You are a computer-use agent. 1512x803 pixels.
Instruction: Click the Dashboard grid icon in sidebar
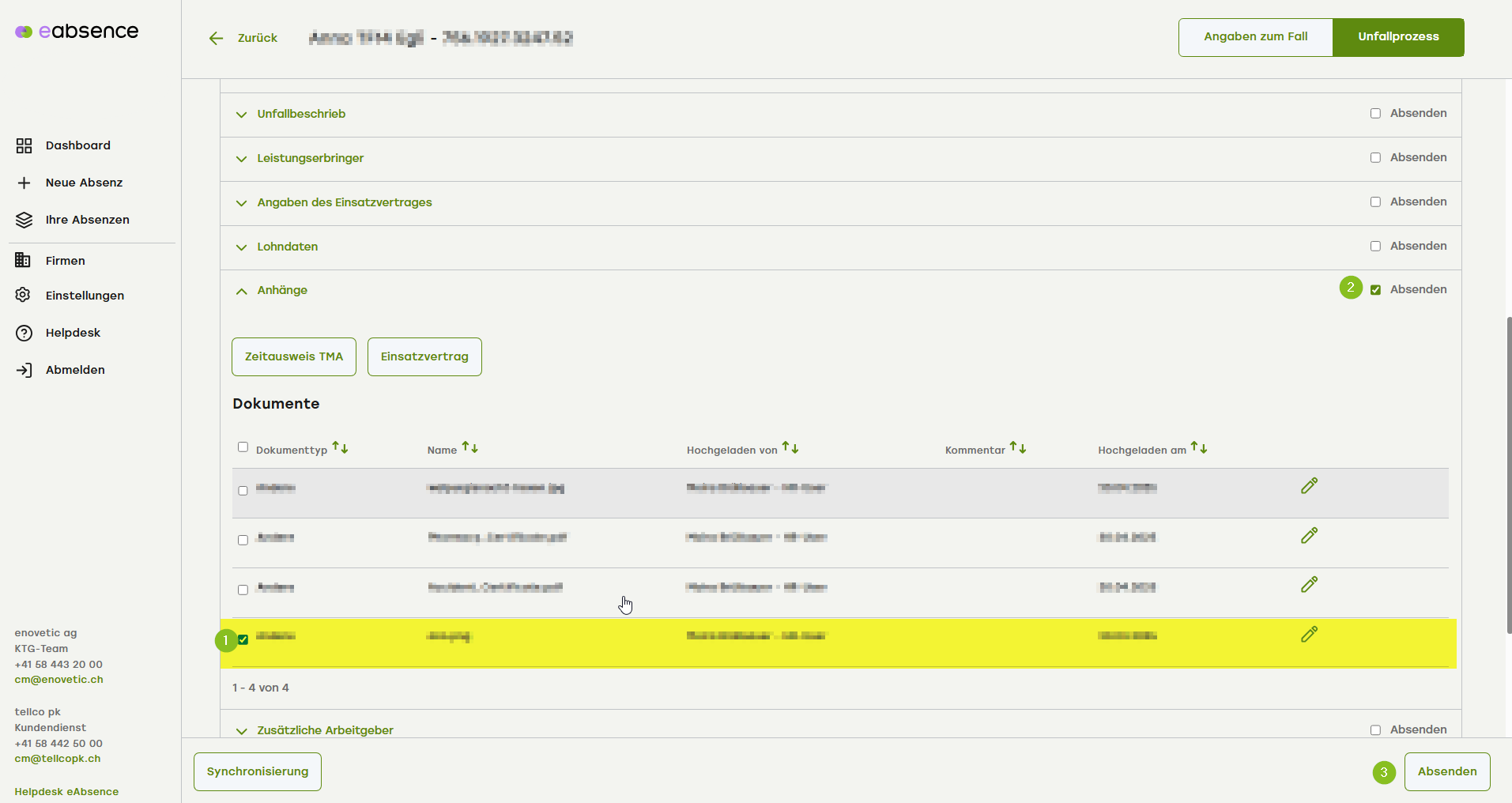[24, 145]
